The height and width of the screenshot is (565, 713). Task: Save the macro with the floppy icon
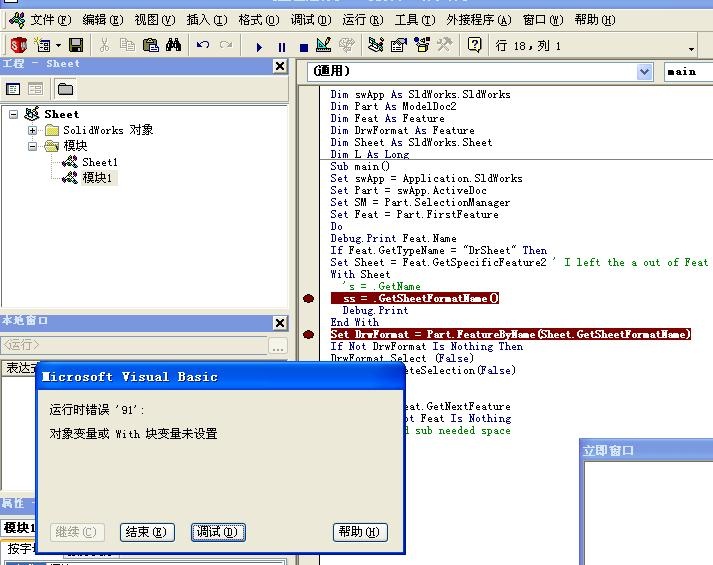click(x=76, y=45)
